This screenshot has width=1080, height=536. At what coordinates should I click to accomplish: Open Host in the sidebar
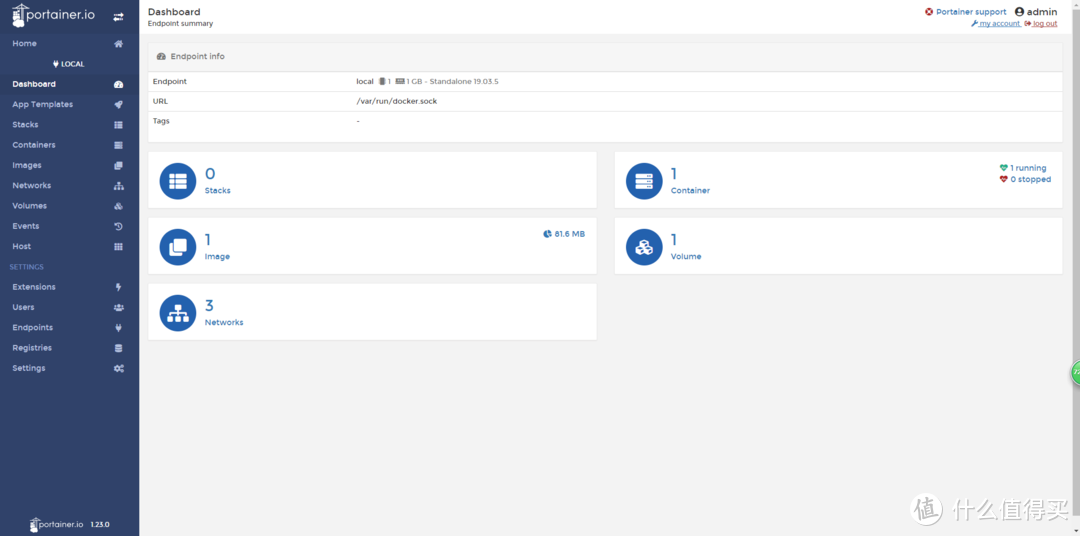(x=21, y=247)
